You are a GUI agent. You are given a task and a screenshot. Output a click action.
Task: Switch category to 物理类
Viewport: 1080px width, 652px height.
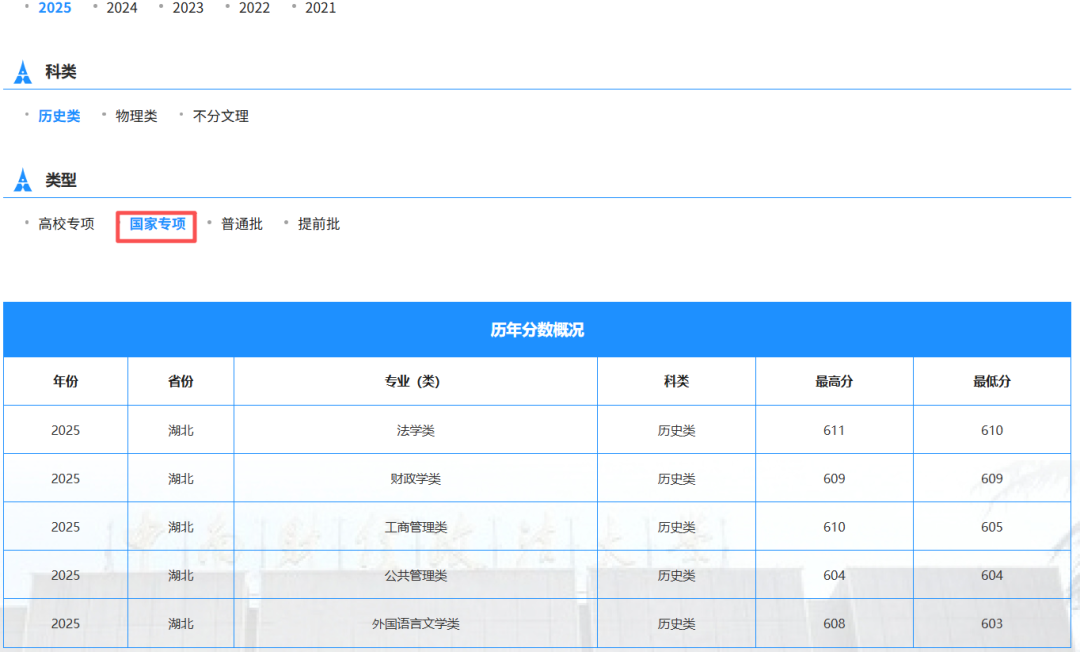click(x=136, y=116)
